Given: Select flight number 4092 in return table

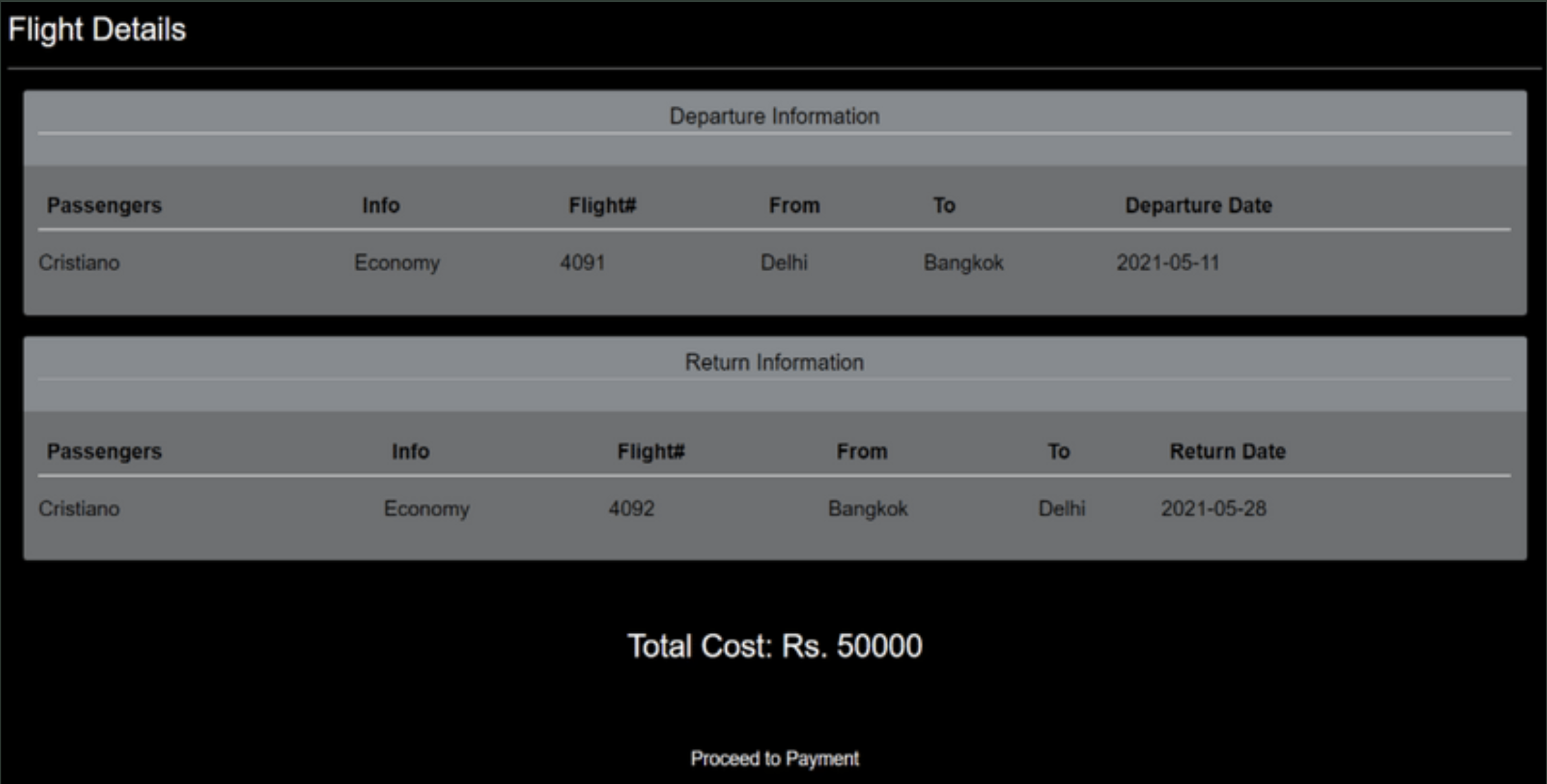Looking at the screenshot, I should pyautogui.click(x=631, y=509).
